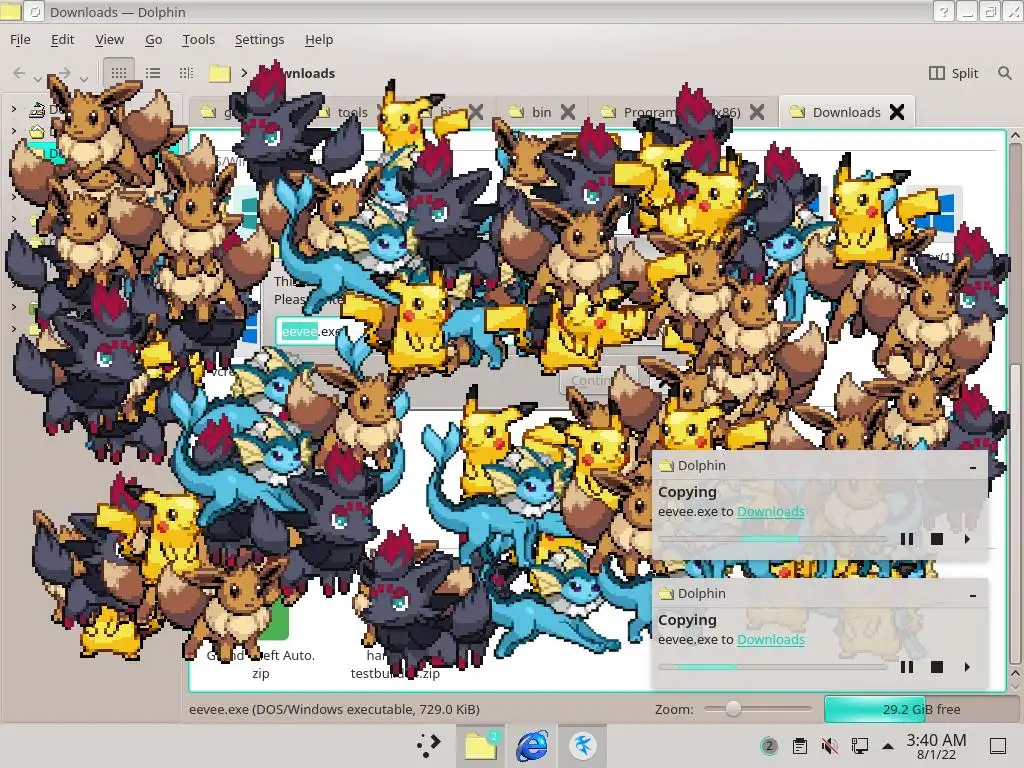The width and height of the screenshot is (1024, 768).
Task: Open forward history dropdown arrow
Action: (x=84, y=78)
